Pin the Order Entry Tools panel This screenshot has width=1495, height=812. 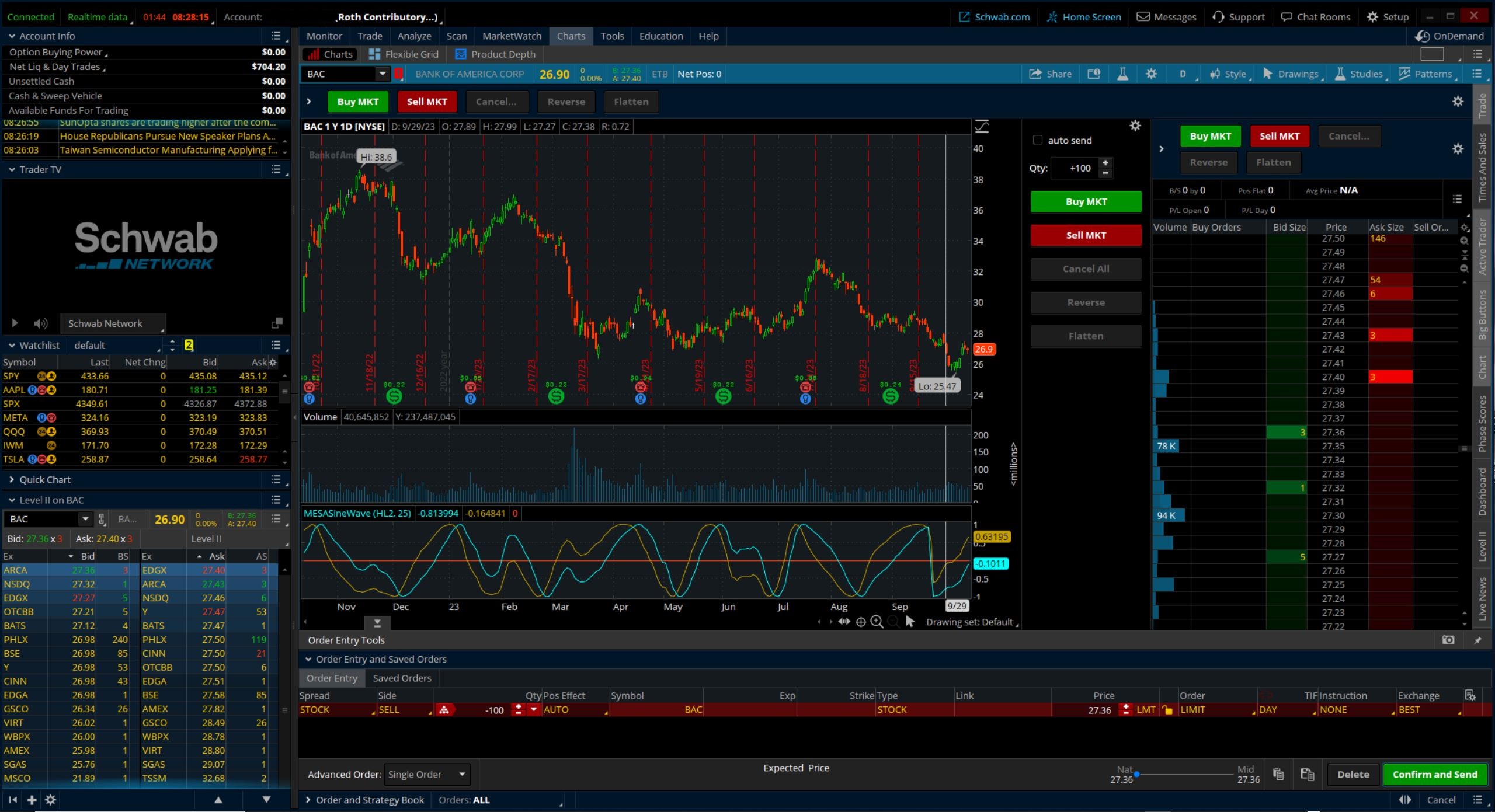click(1477, 640)
